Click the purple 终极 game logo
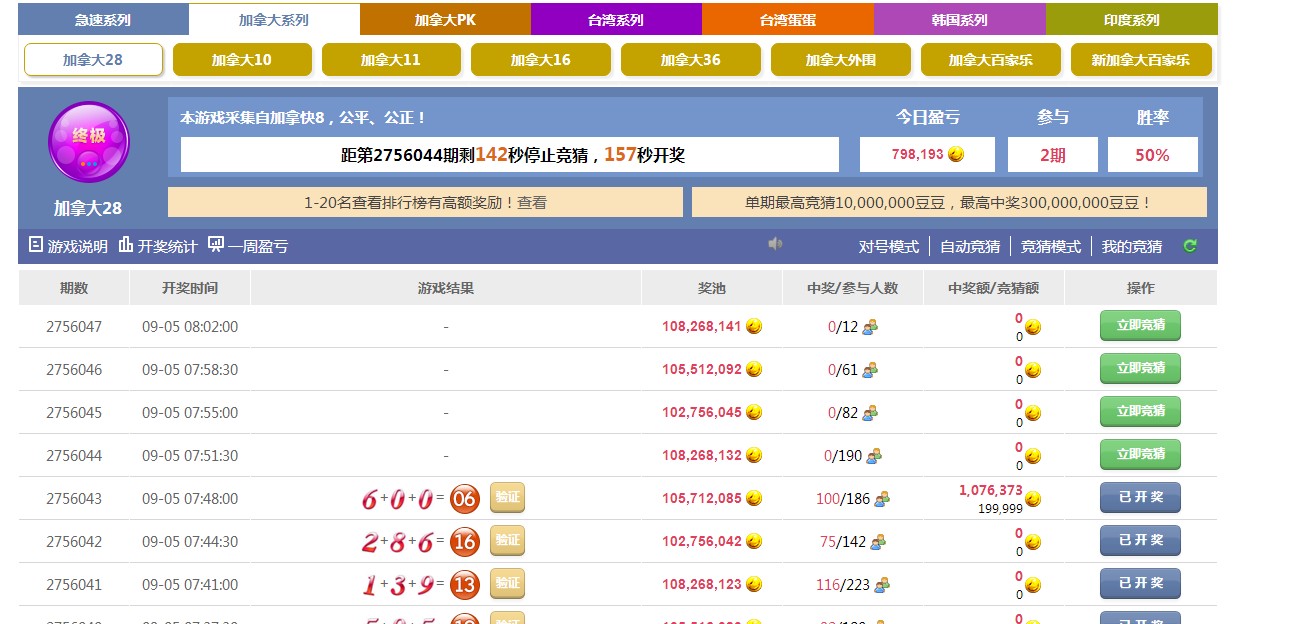This screenshot has height=624, width=1299. point(89,142)
